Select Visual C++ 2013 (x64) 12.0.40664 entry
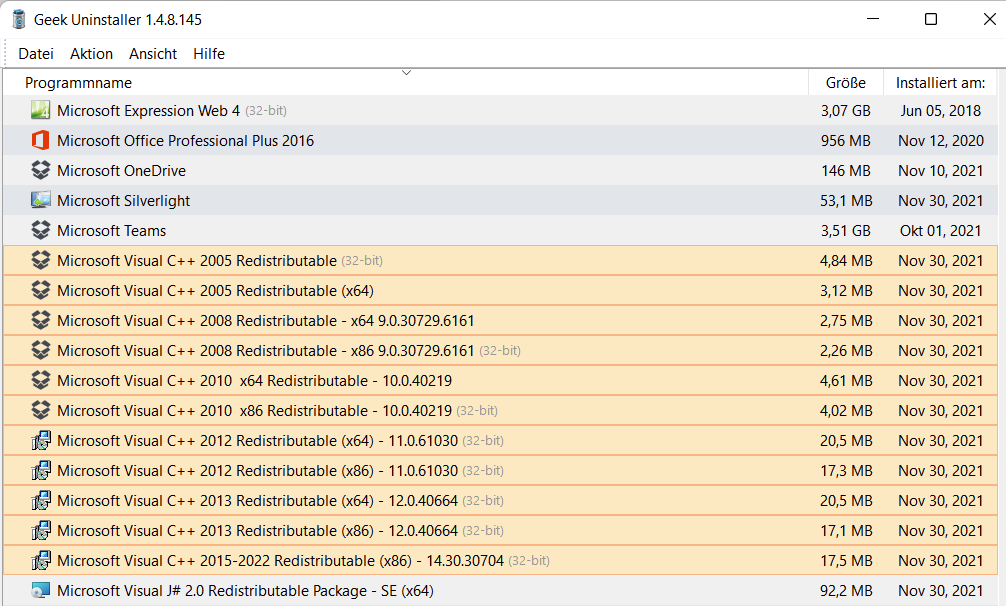Viewport: 1006px width, 606px height. 500,500
